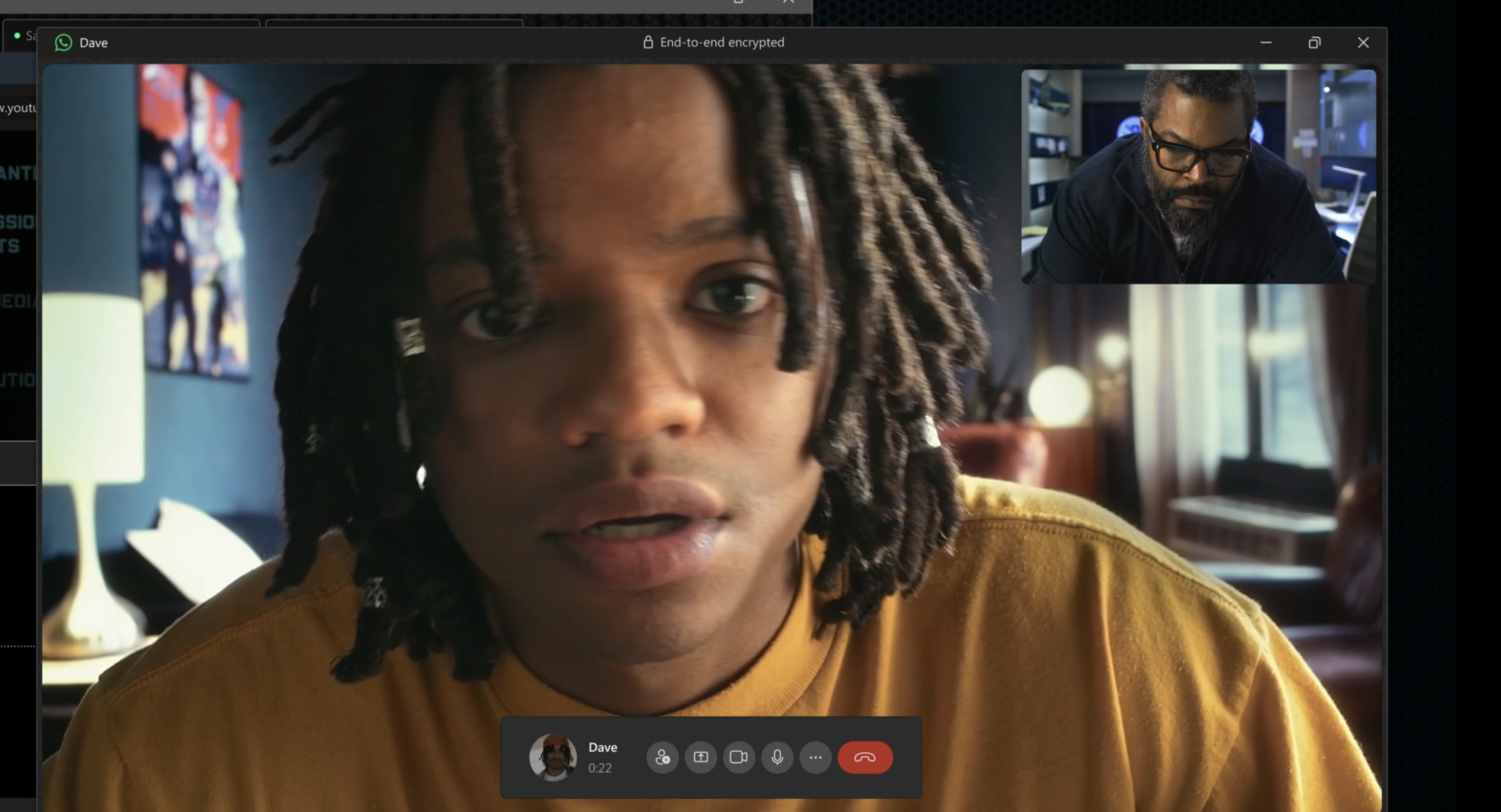Select the End-to-end encrypted label
Image resolution: width=1501 pixels, height=812 pixels.
click(x=721, y=42)
